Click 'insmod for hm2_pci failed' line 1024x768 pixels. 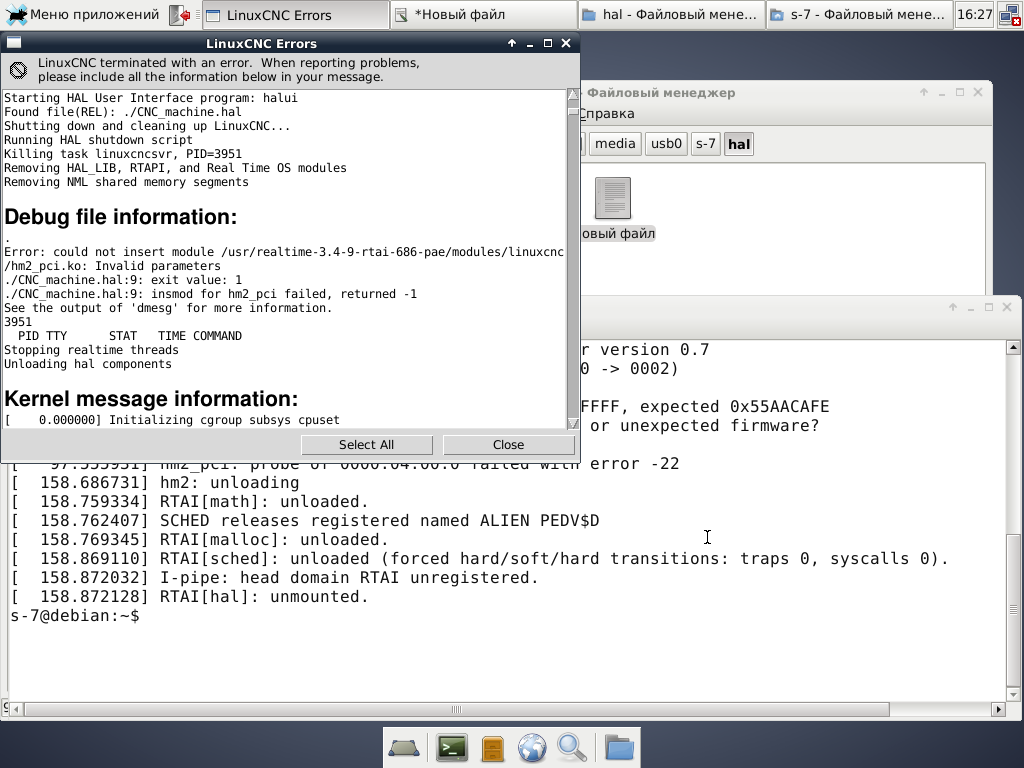click(210, 294)
